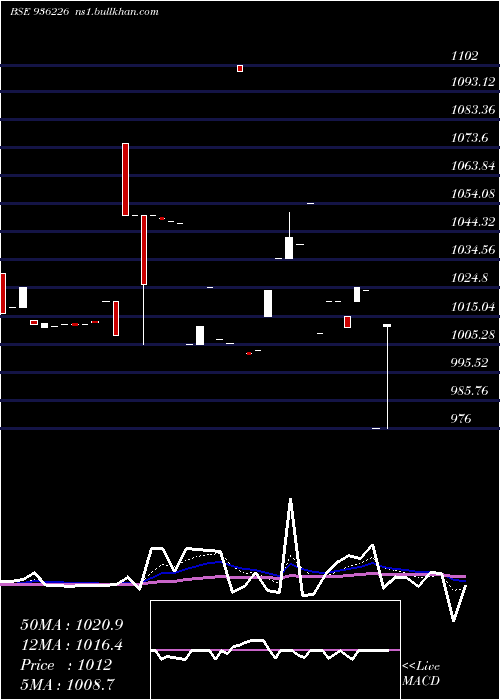Click the '50MA : 1020.9' readout
The width and height of the screenshot is (500, 700).
pyautogui.click(x=72, y=625)
